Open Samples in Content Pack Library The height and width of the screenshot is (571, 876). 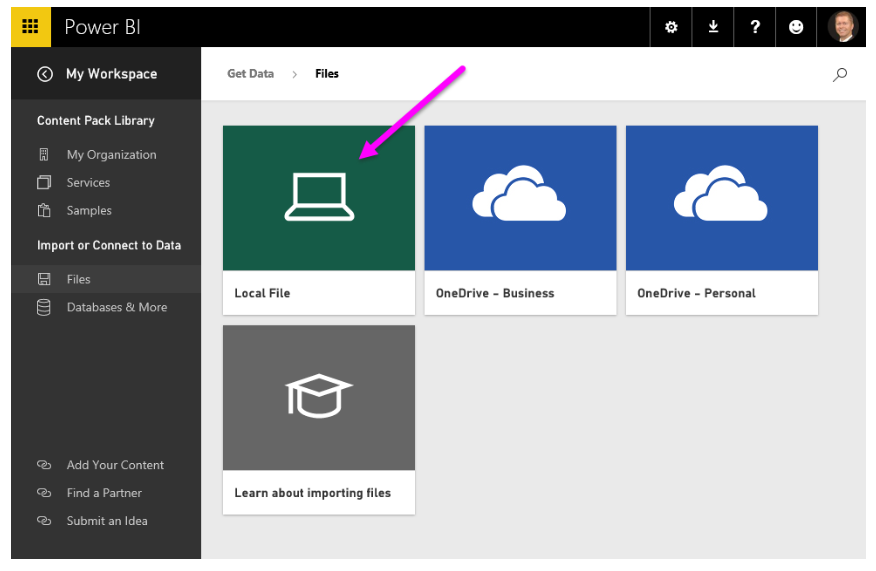89,211
